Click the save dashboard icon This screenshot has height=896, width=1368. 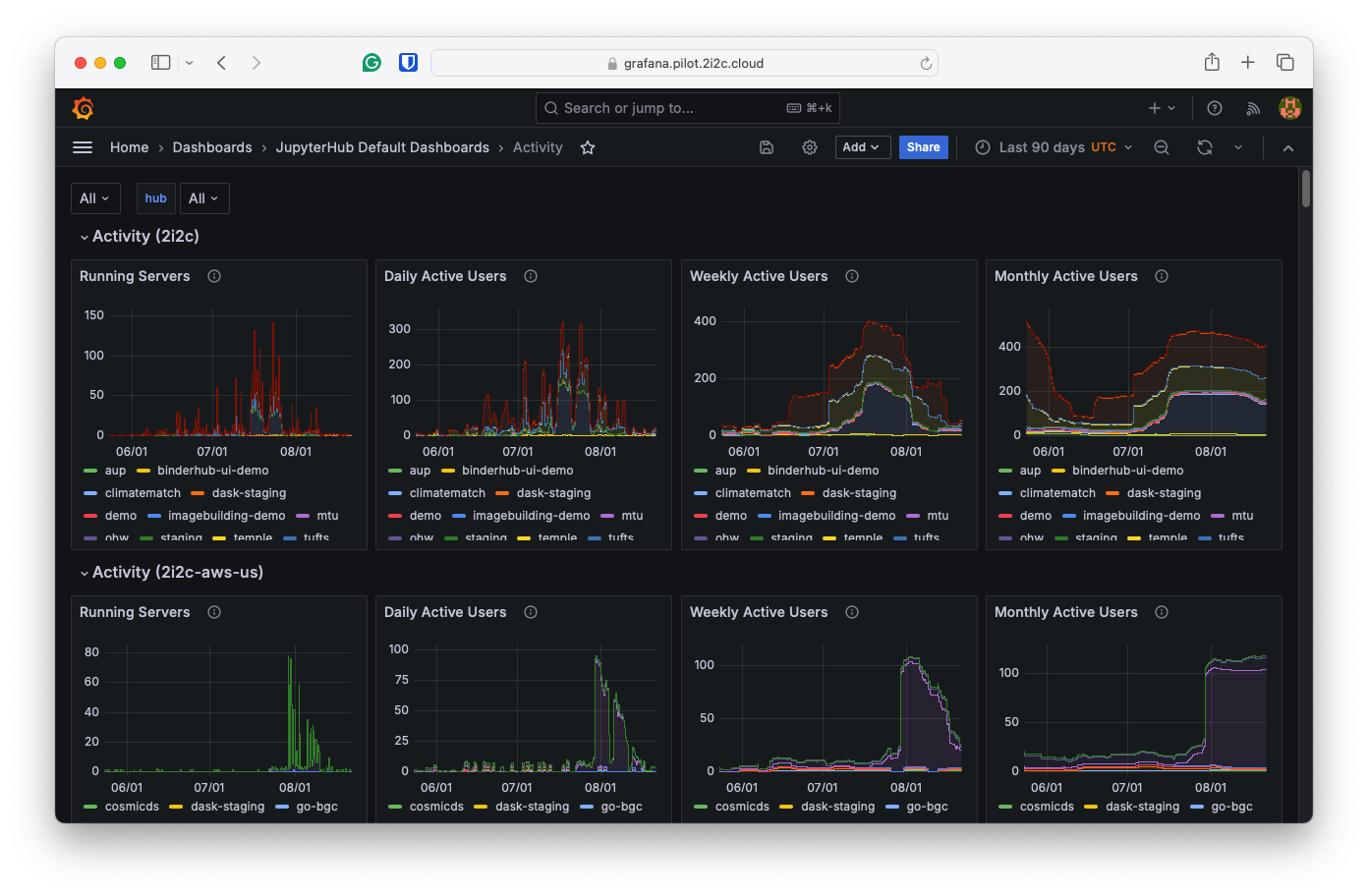pos(767,147)
